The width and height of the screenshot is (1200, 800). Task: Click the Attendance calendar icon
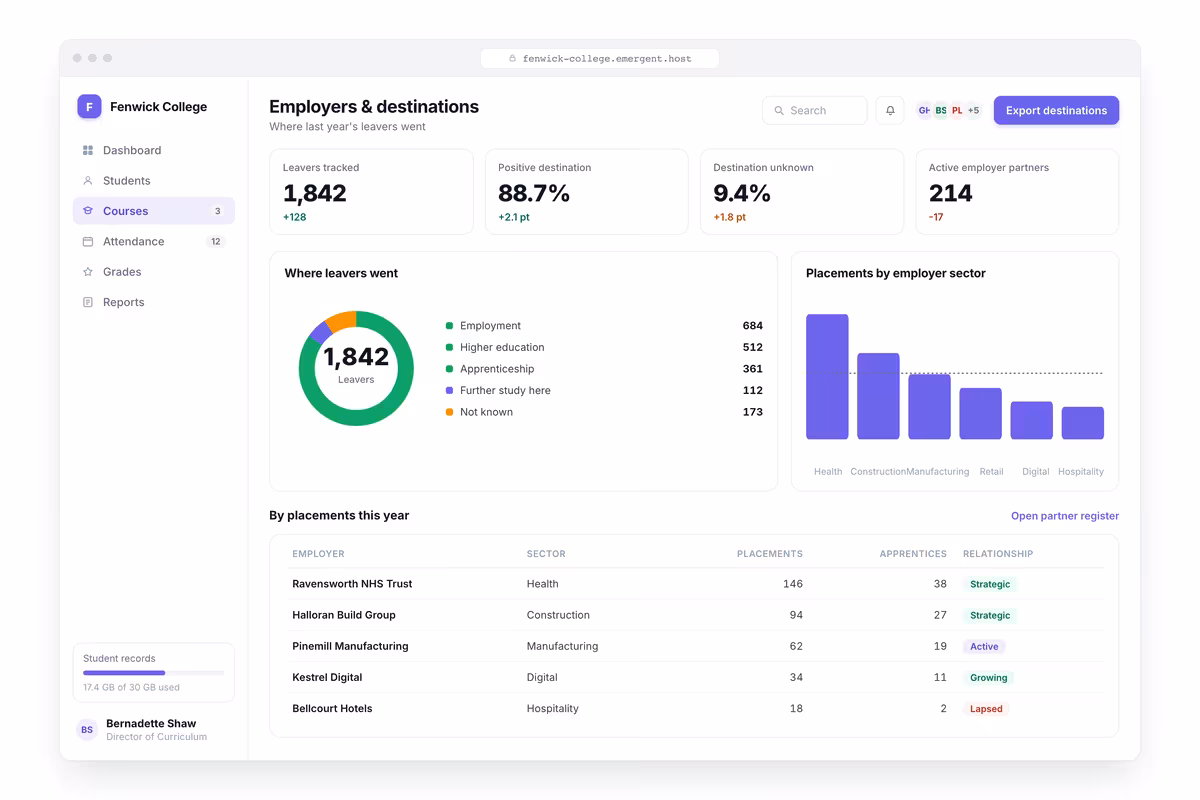click(88, 241)
